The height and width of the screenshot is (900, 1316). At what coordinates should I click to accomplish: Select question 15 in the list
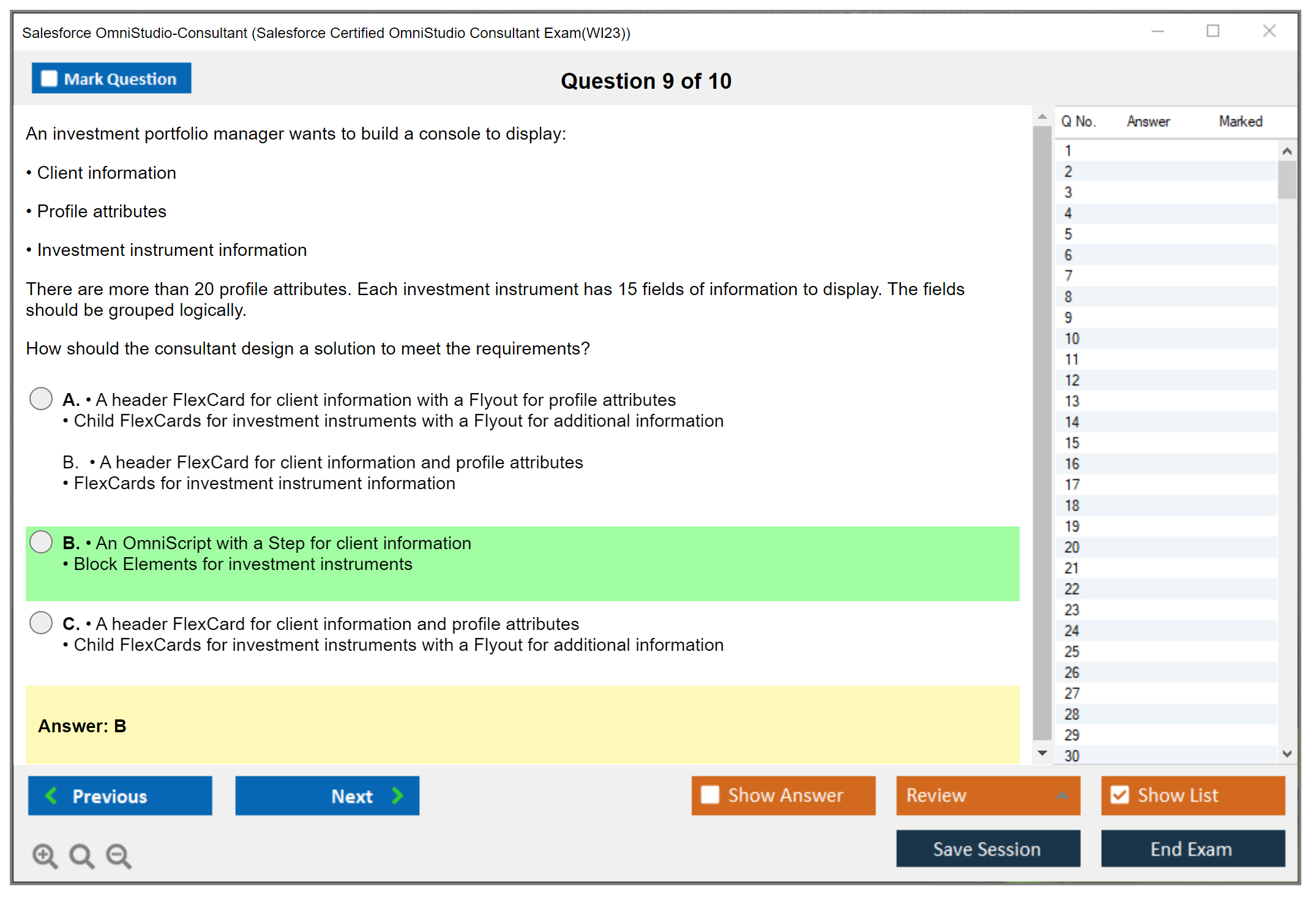tap(1072, 443)
